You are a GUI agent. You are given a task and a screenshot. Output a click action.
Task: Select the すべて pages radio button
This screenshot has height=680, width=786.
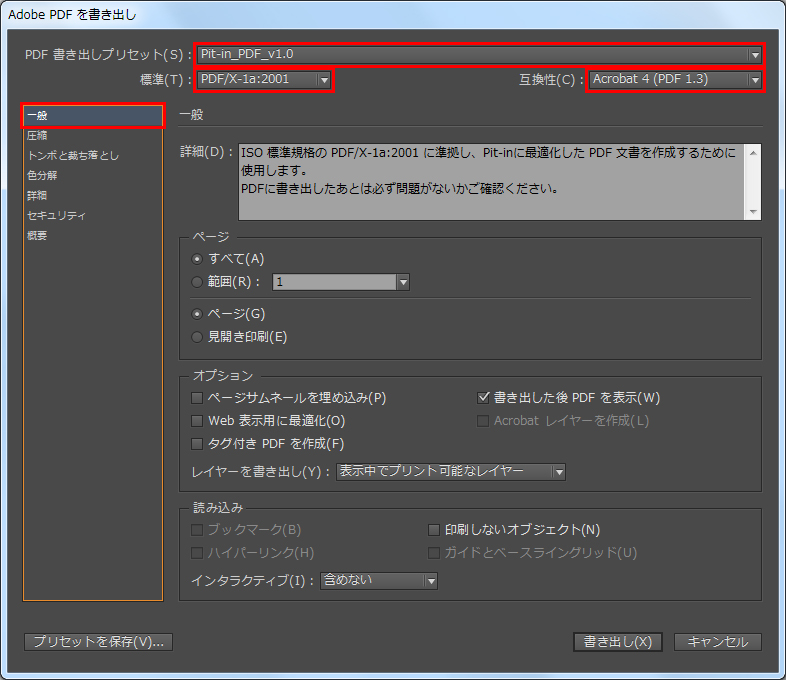[197, 259]
